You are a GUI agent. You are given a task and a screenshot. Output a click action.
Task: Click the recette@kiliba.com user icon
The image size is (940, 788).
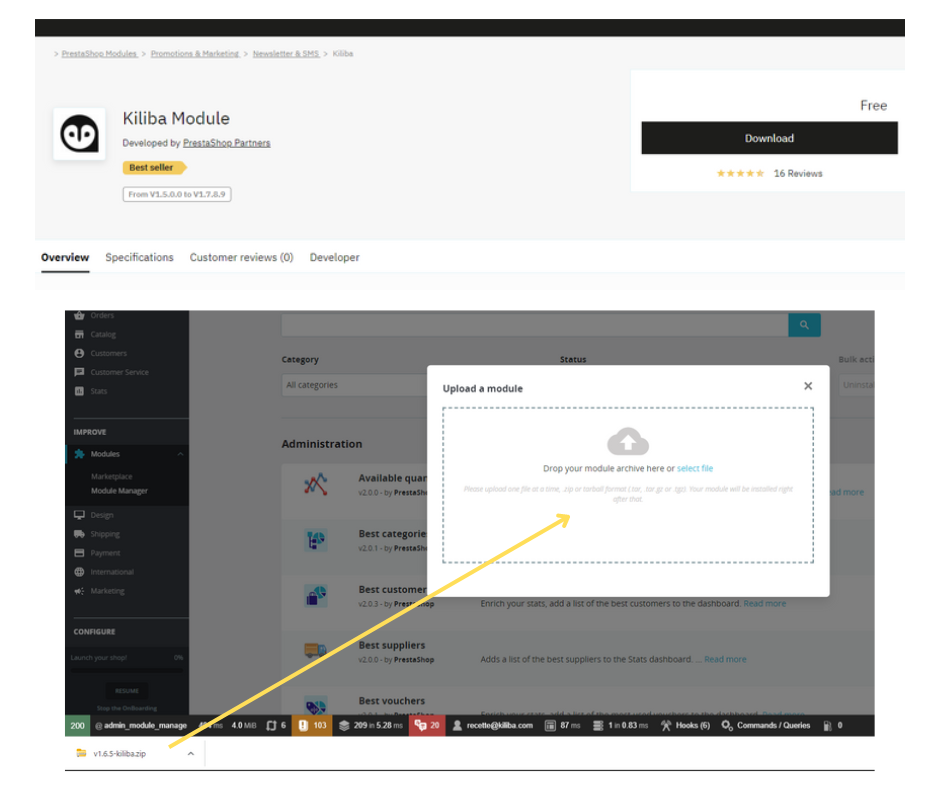457,726
